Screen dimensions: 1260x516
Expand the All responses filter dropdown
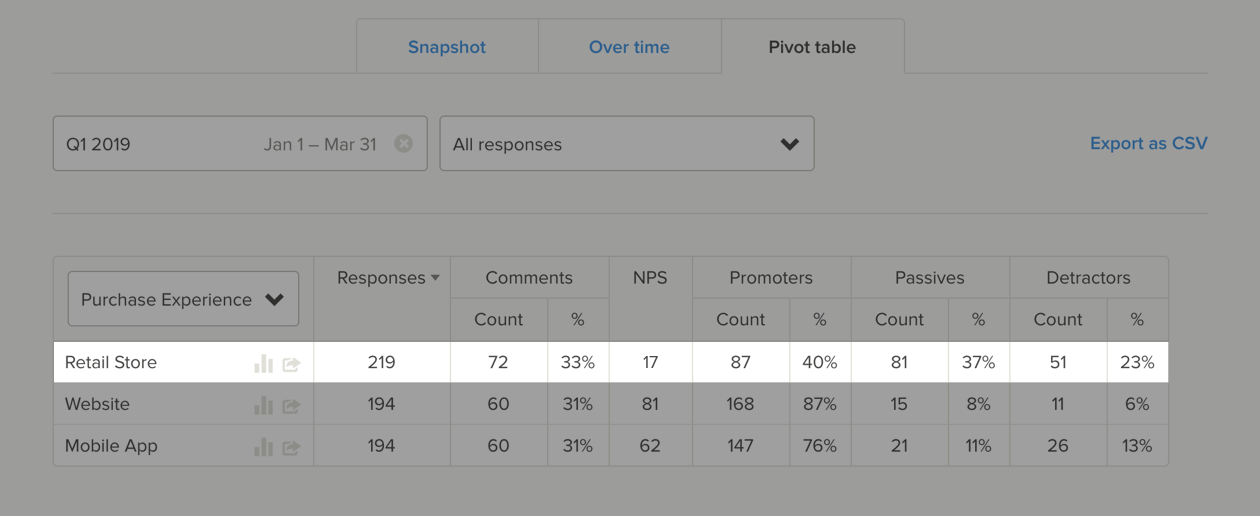pyautogui.click(x=627, y=143)
